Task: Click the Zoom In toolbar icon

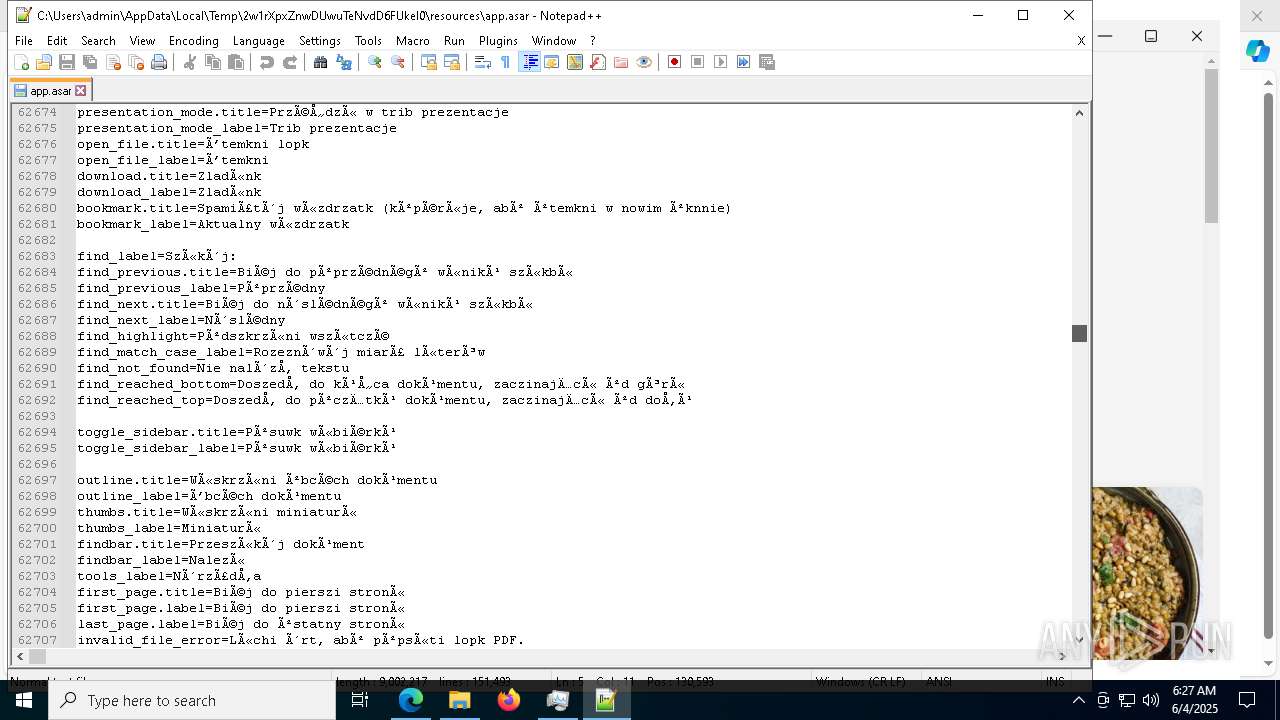Action: point(375,62)
